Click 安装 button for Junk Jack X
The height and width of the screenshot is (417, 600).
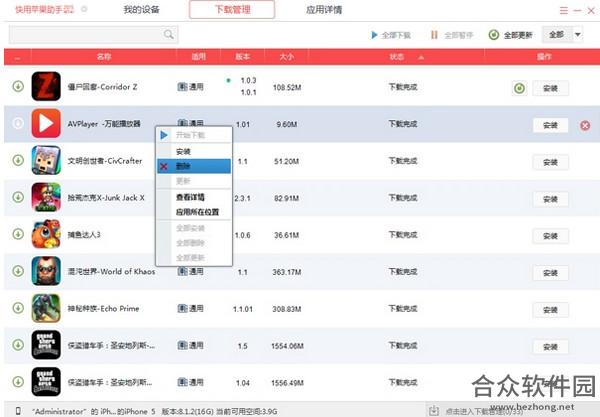pyautogui.click(x=550, y=199)
